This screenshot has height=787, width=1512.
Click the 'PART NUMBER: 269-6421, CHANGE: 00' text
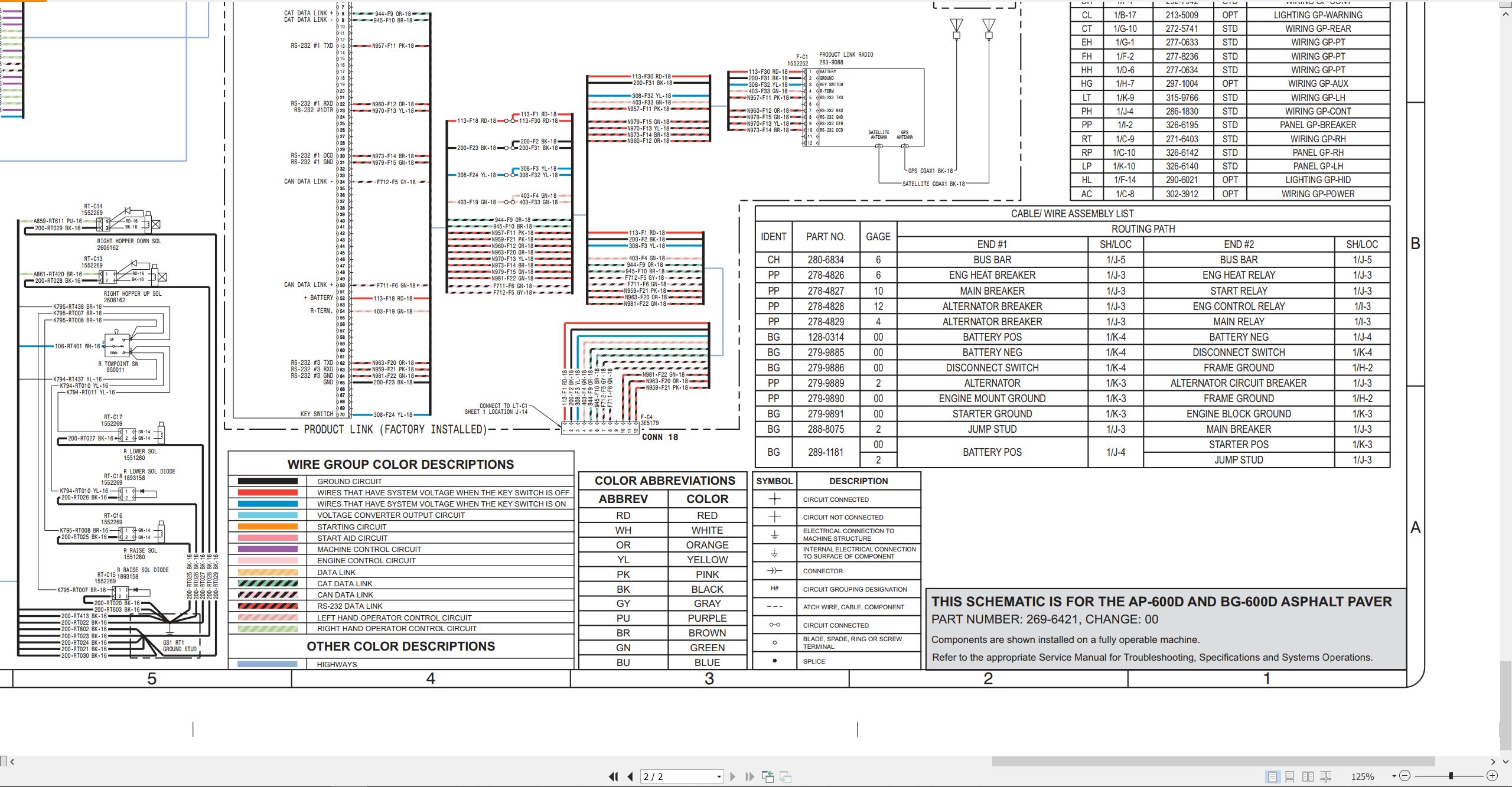coord(1044,620)
